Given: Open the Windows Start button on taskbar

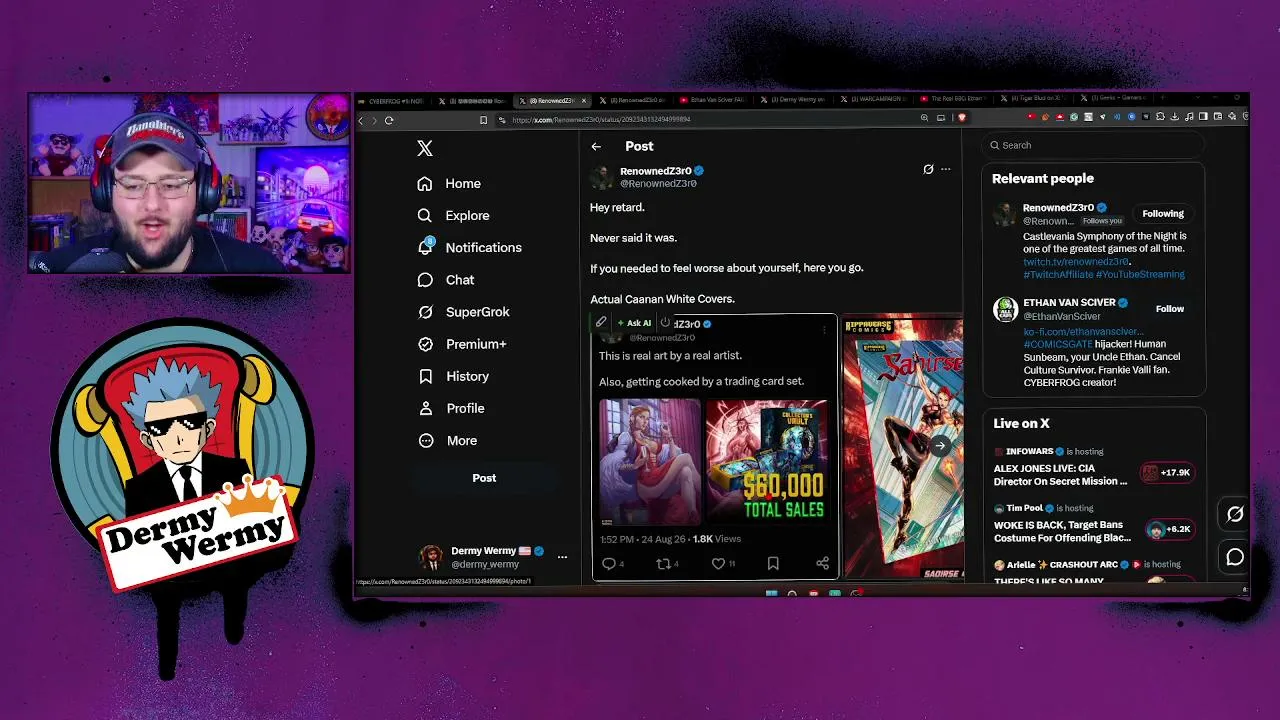Looking at the screenshot, I should point(771,594).
